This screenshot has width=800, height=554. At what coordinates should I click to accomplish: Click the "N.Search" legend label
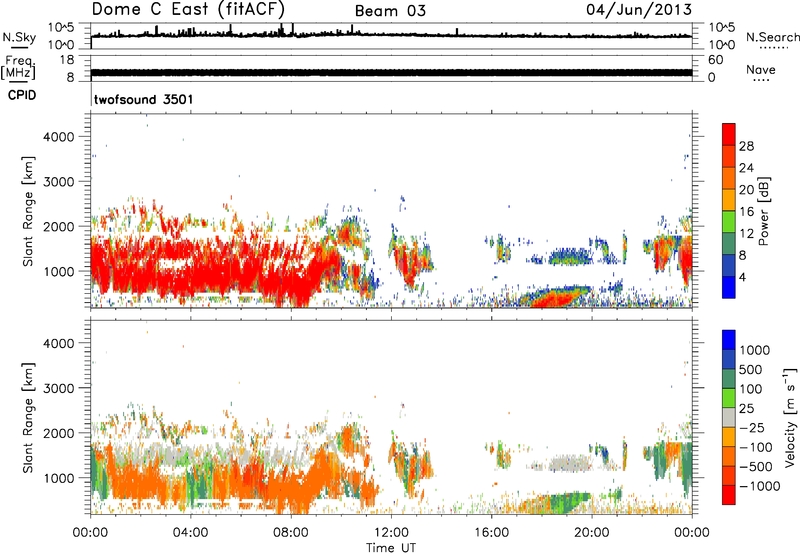click(773, 37)
